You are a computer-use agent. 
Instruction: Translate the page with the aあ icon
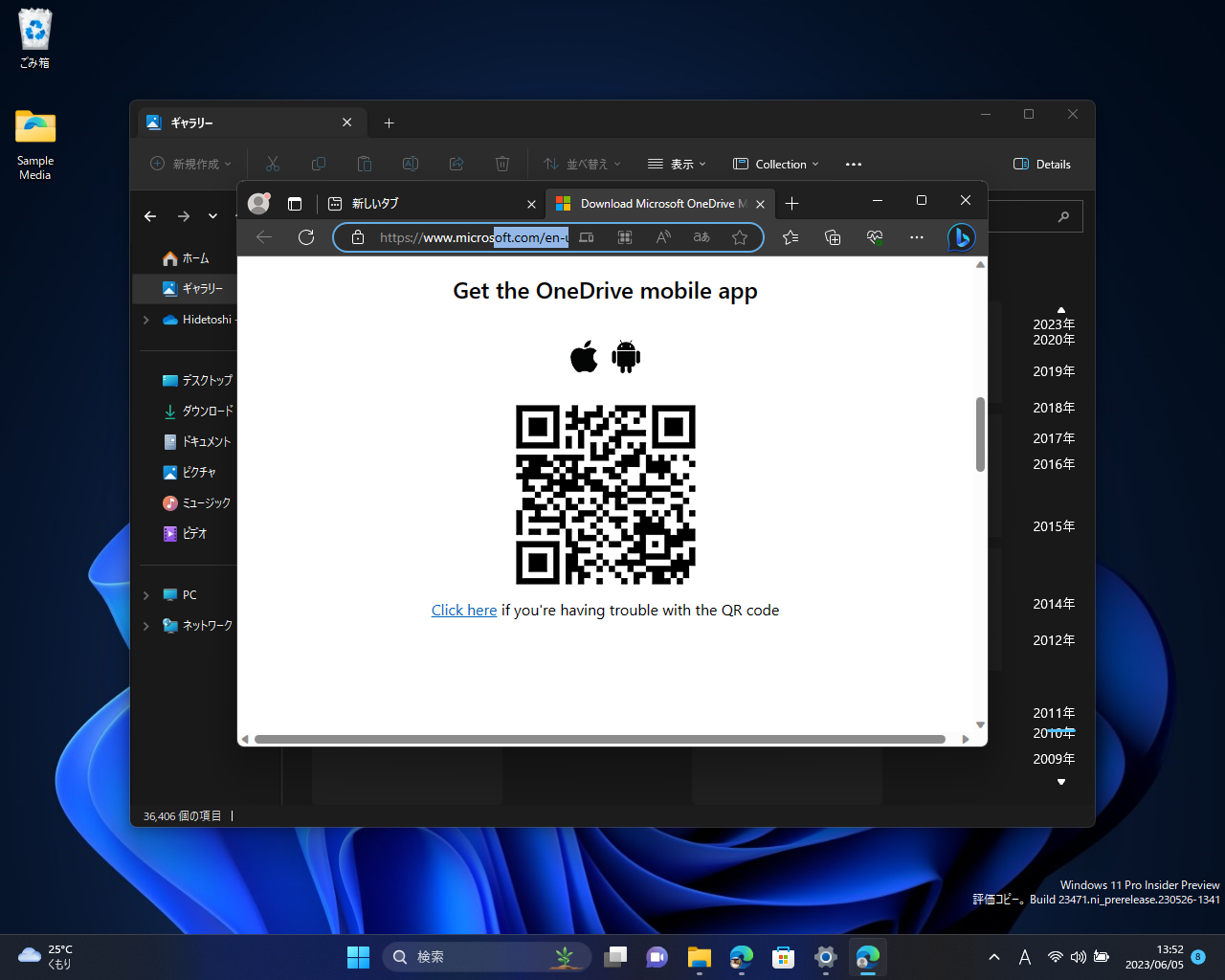[x=702, y=237]
